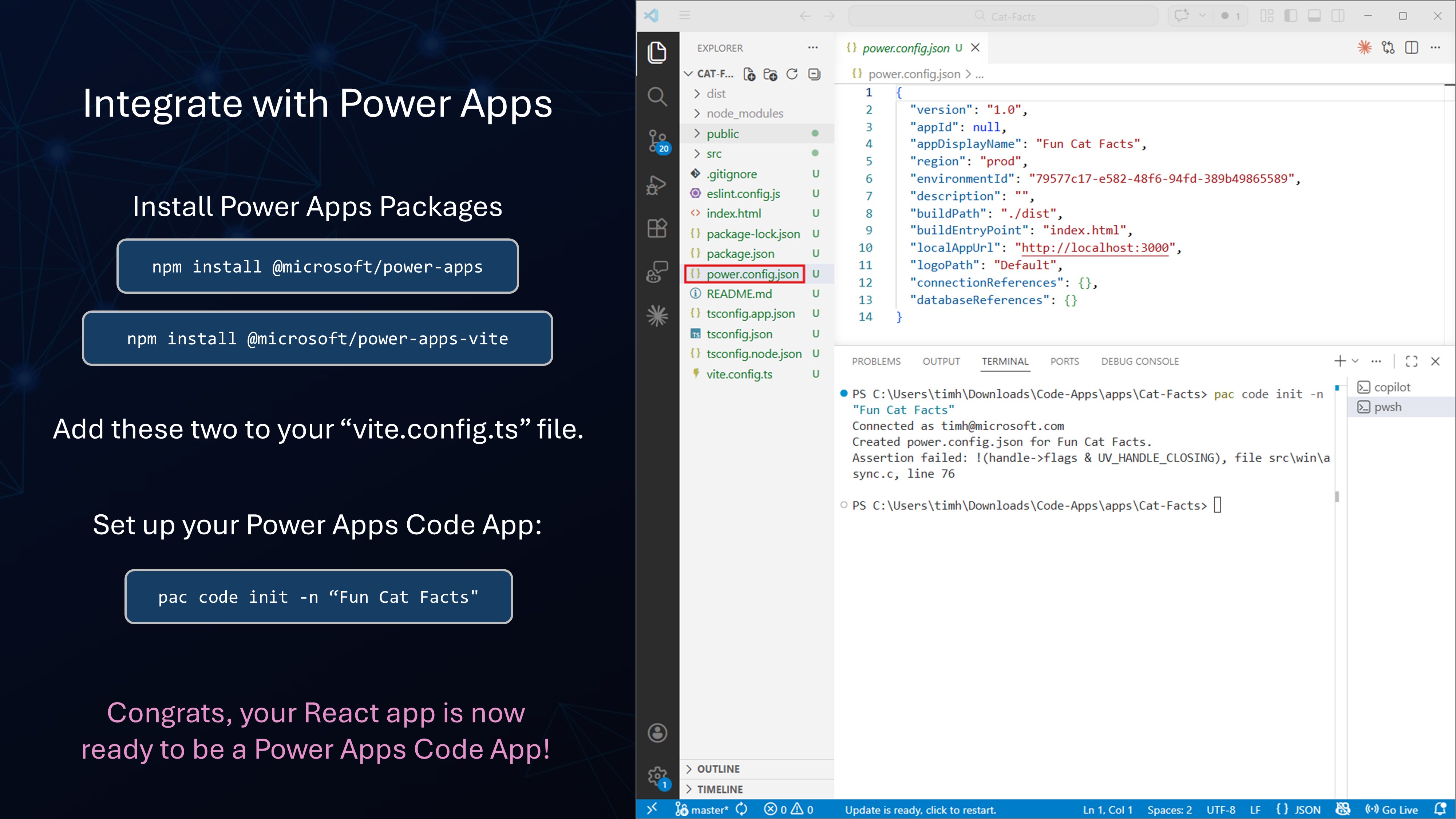Open the hamburger application menu
The height and width of the screenshot is (819, 1456).
(x=684, y=16)
